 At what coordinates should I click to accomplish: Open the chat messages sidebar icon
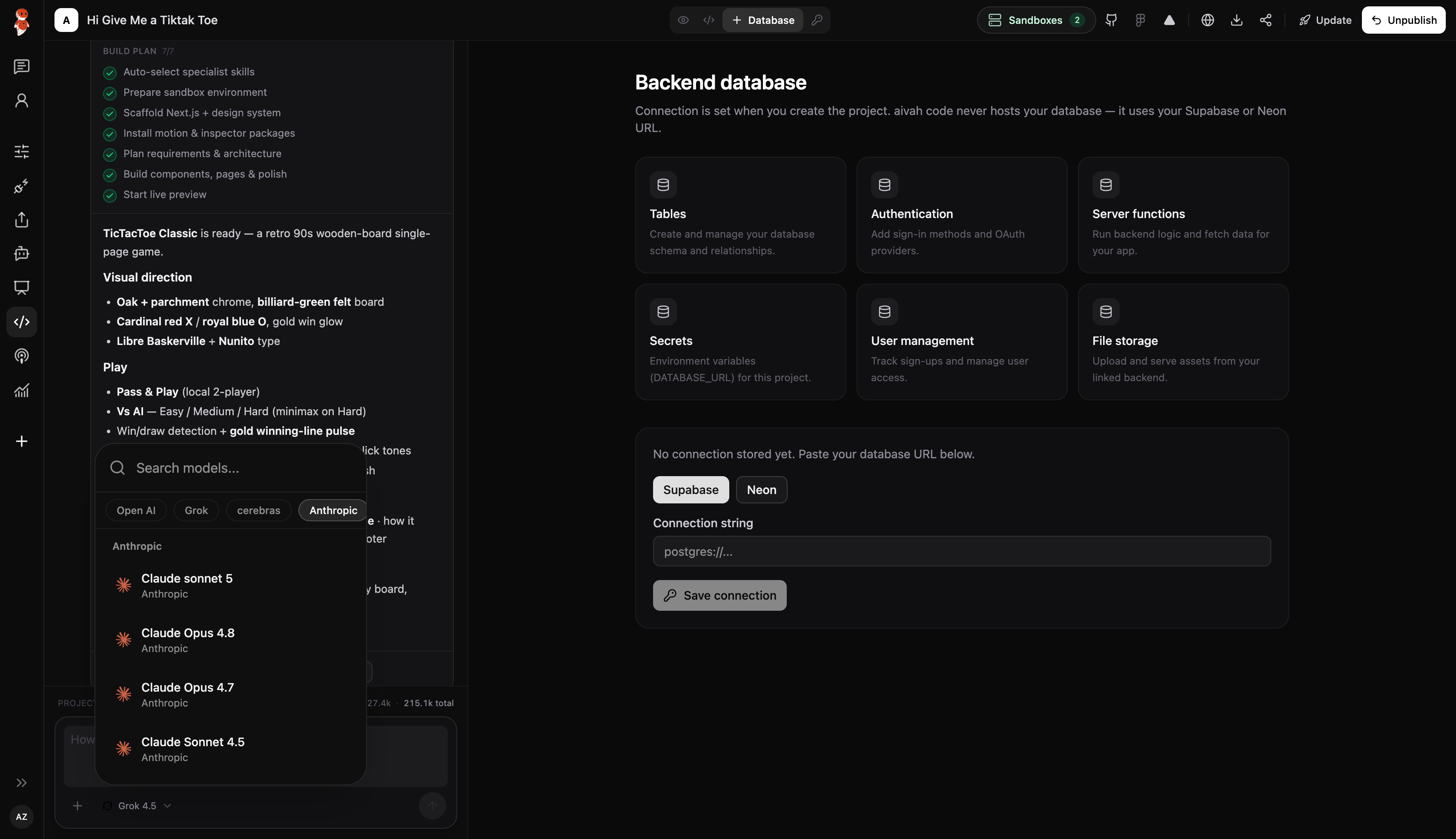click(x=21, y=66)
